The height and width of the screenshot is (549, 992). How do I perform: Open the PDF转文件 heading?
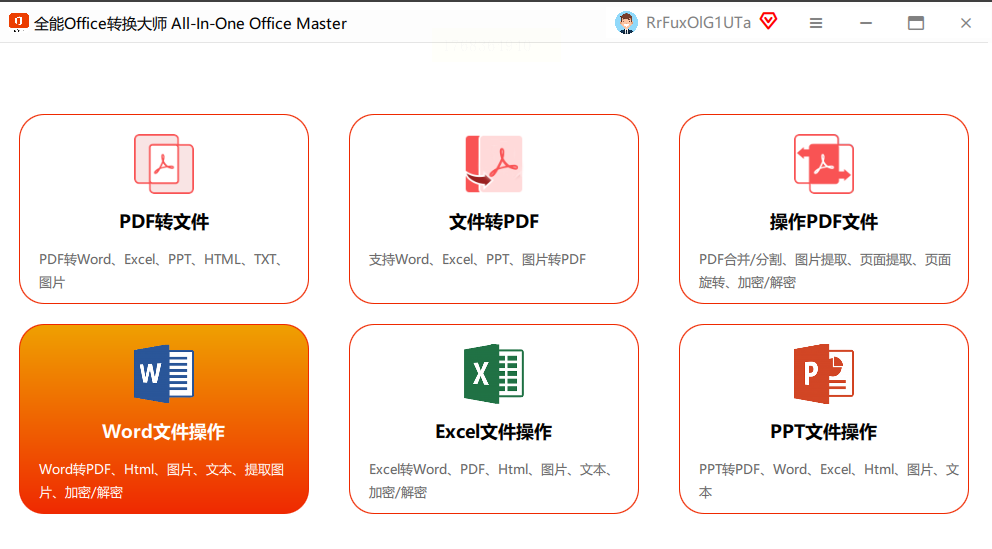164,222
